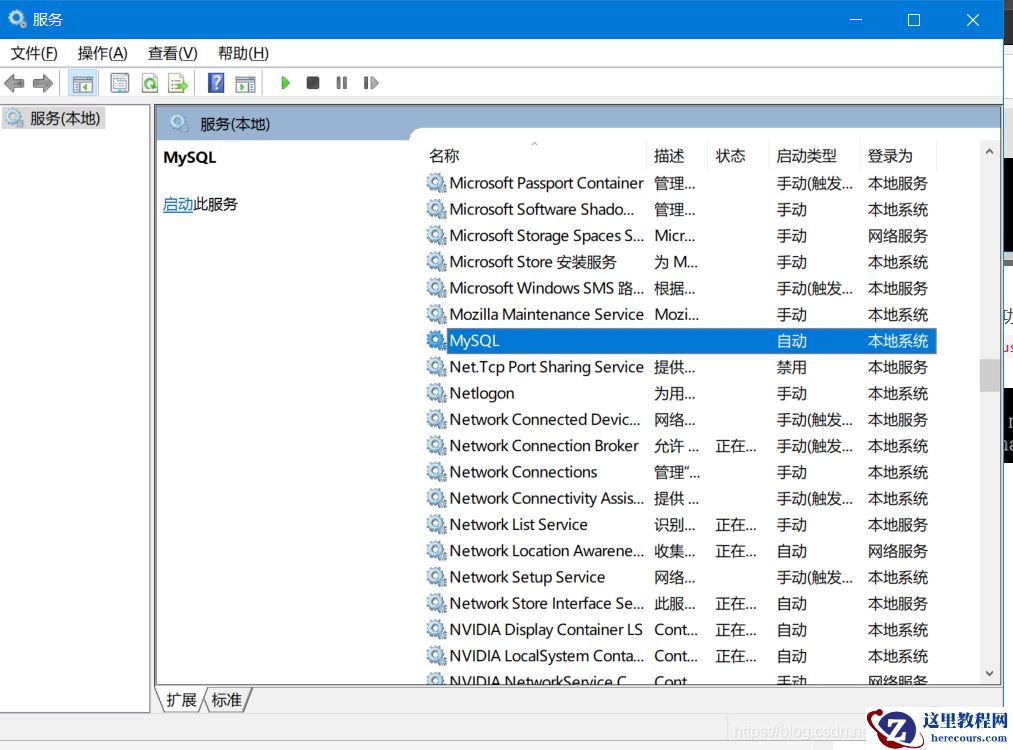Select Microsoft Store 安装服务 row
Screen dimensions: 1013x750
[x=680, y=262]
